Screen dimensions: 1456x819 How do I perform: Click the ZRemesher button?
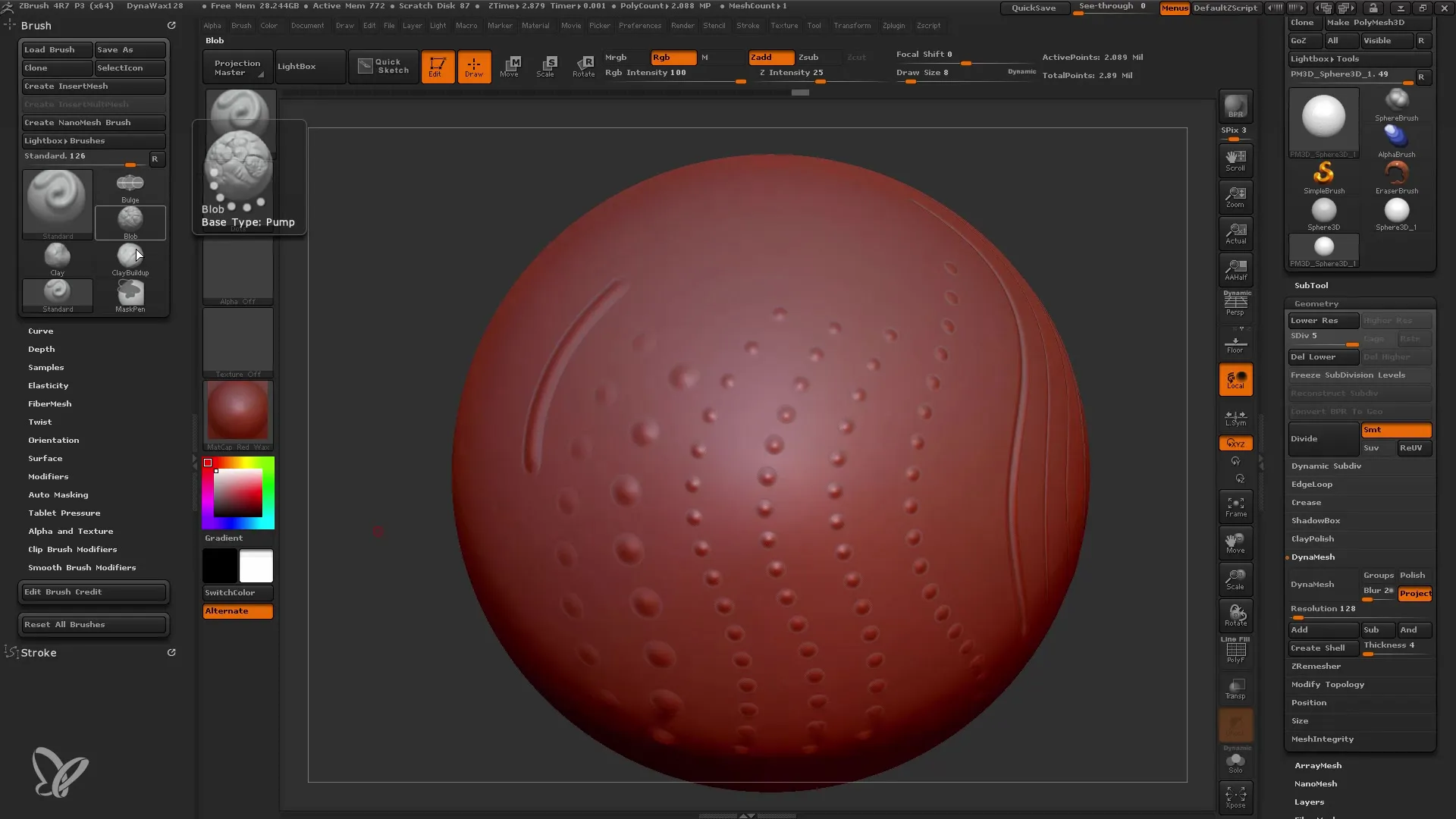click(x=1315, y=665)
